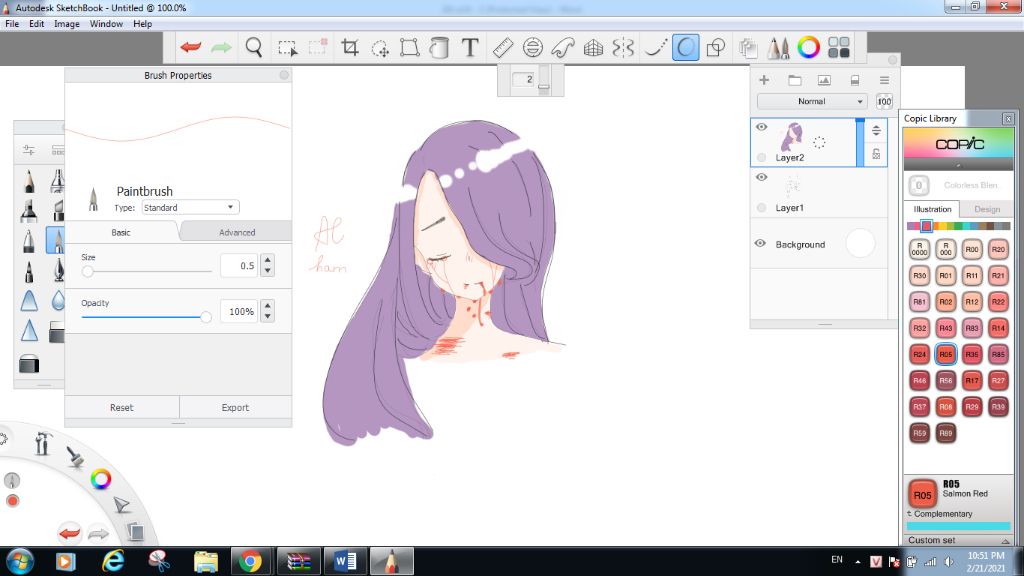Click the Clear Layer icon in Layer Editor
Screen dimensions: 1024x576
click(x=854, y=80)
